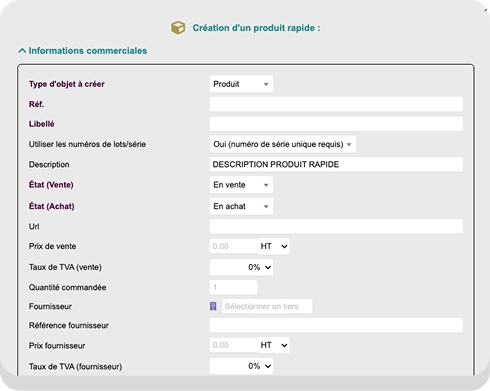Click the Création d'un produit rapide title
Screen dimensions: 490x391
coord(256,28)
